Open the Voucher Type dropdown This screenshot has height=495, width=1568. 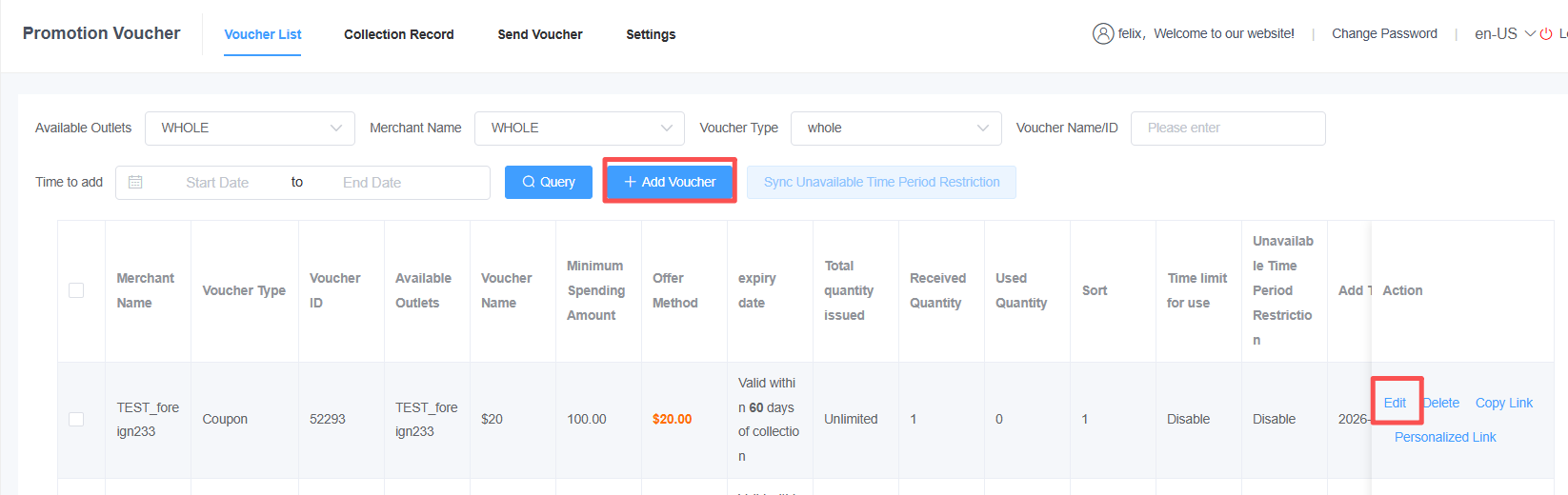pyautogui.click(x=895, y=129)
